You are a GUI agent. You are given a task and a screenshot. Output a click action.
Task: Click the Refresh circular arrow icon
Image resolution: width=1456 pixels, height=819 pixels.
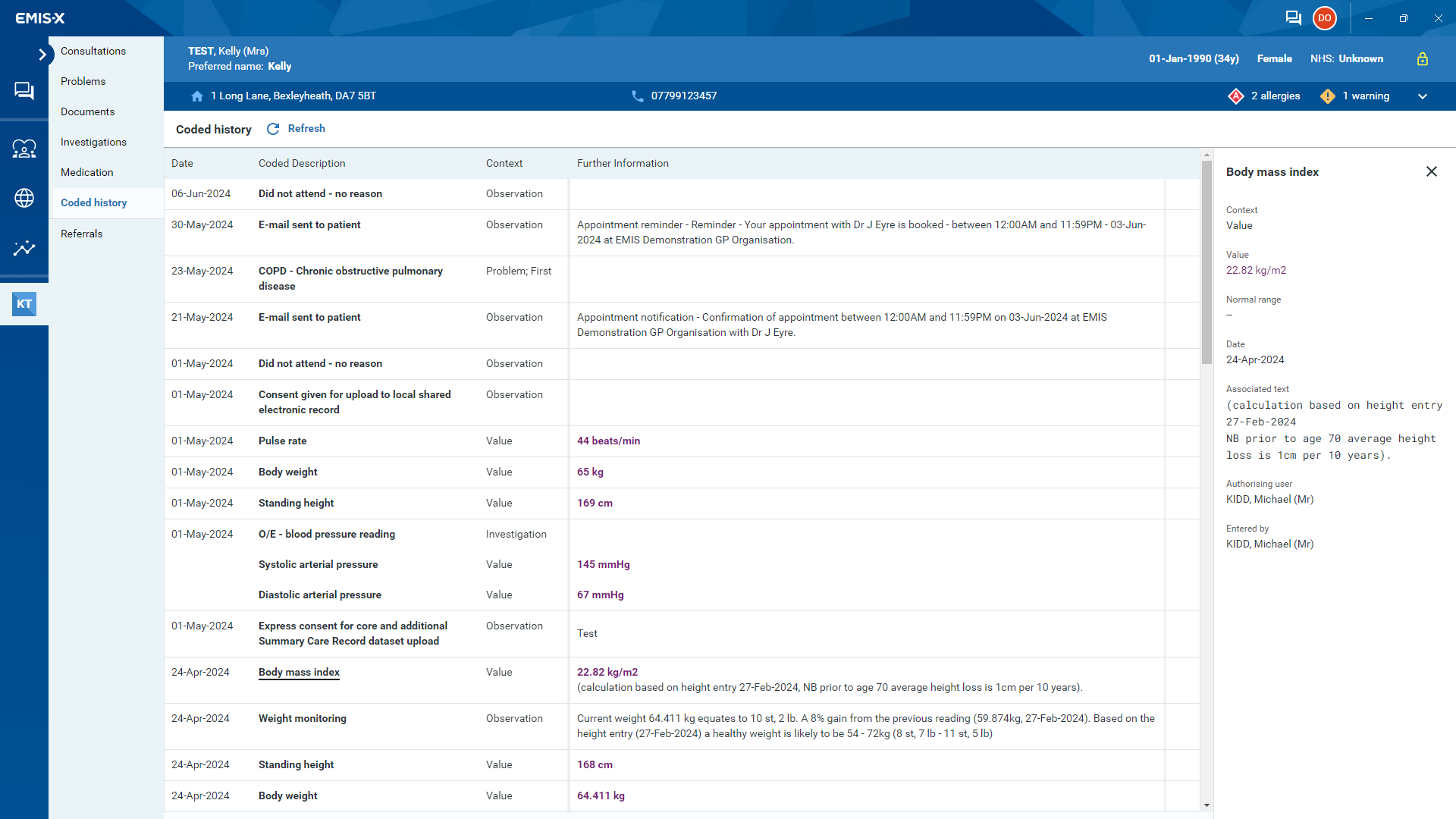click(x=273, y=129)
